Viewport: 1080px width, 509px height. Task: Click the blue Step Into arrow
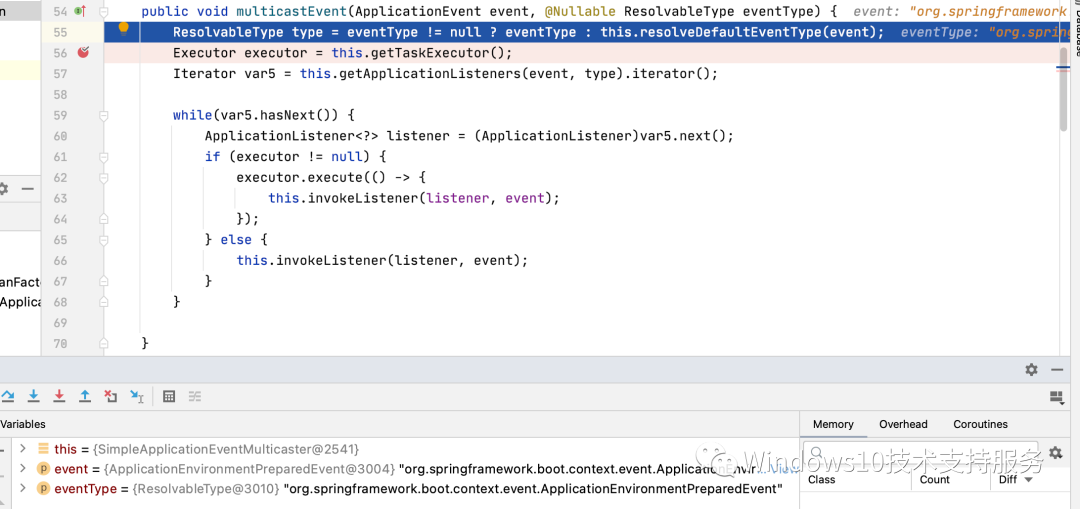(x=33, y=396)
